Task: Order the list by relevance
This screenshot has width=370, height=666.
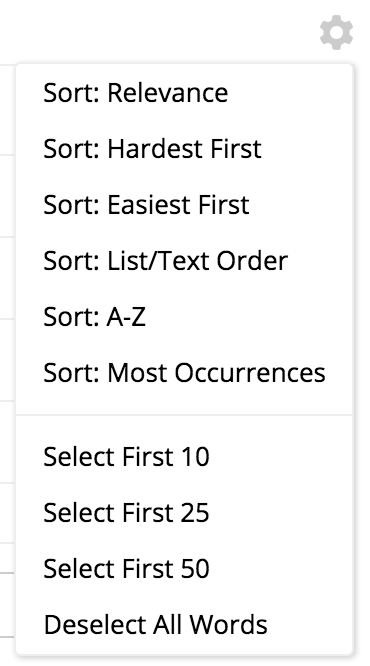Action: 184,93
